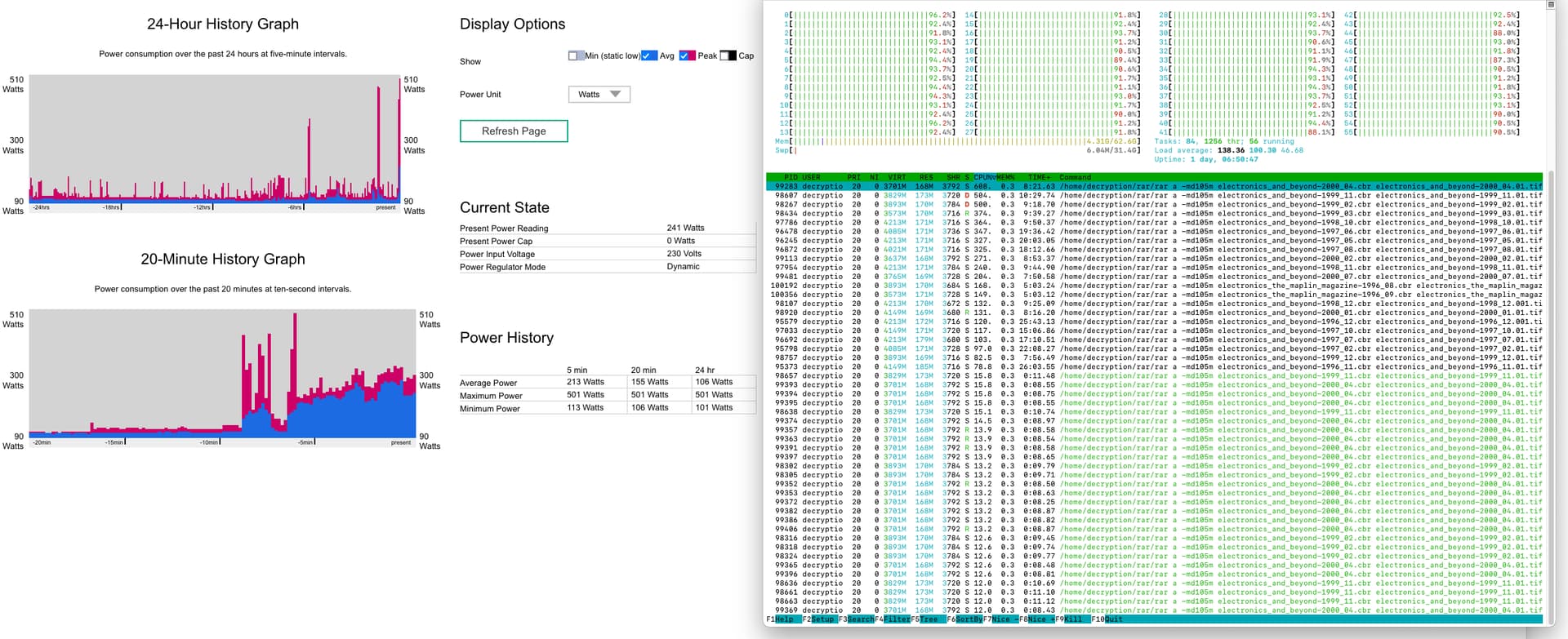Click the Present Power Cap 0 Watts value
The height and width of the screenshot is (639, 1568).
tap(680, 241)
